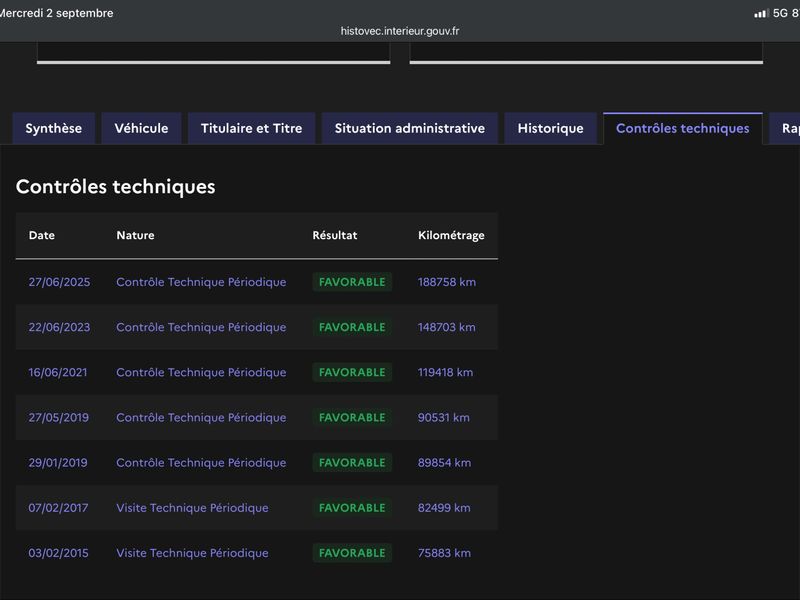The width and height of the screenshot is (800, 600).
Task: Select the 188758 km mileage value
Action: tap(447, 282)
